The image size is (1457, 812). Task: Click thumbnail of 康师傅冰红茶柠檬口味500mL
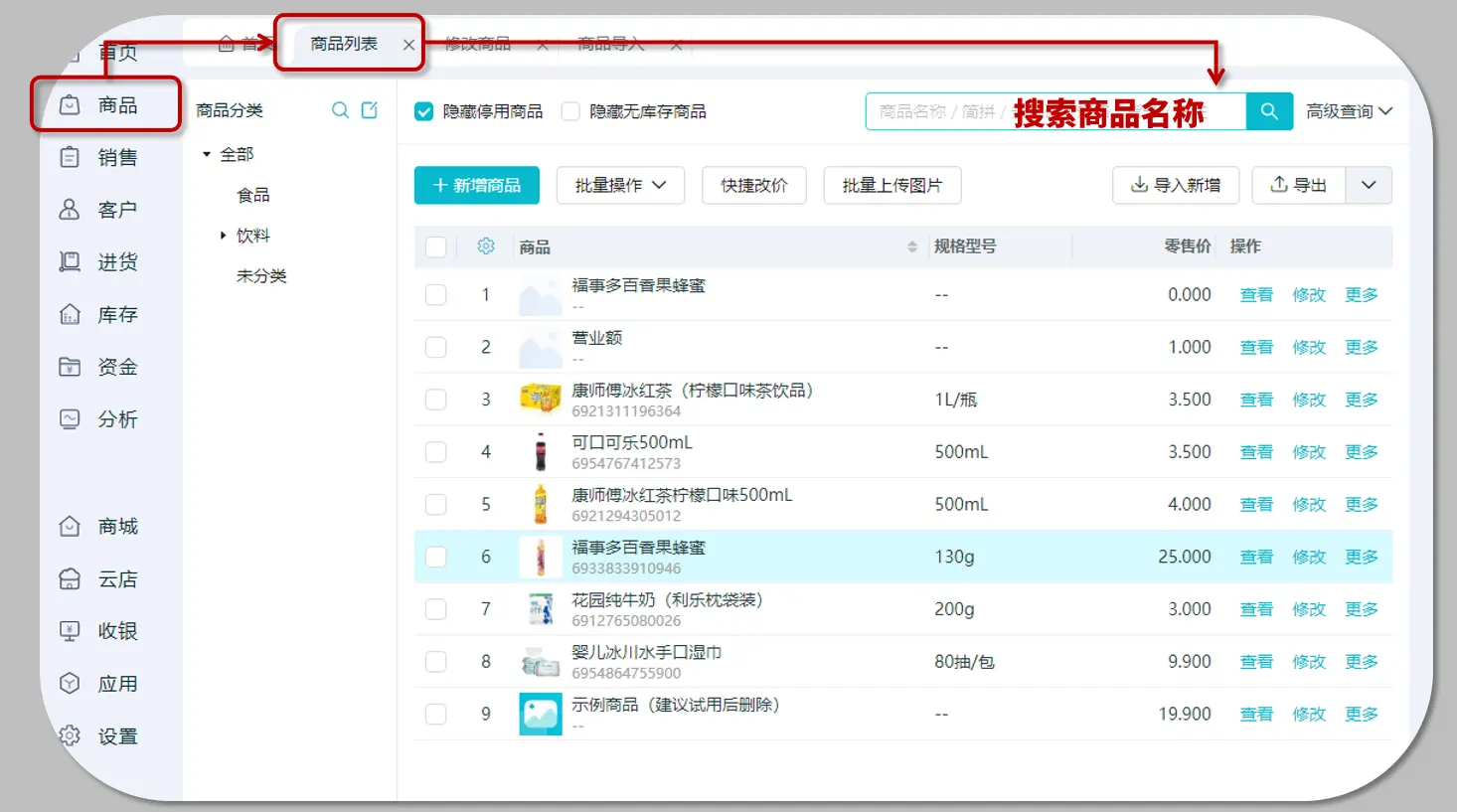click(x=541, y=504)
